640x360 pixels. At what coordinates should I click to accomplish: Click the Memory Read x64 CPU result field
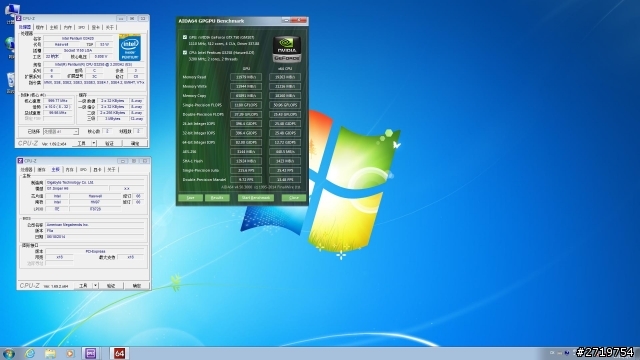click(x=285, y=77)
